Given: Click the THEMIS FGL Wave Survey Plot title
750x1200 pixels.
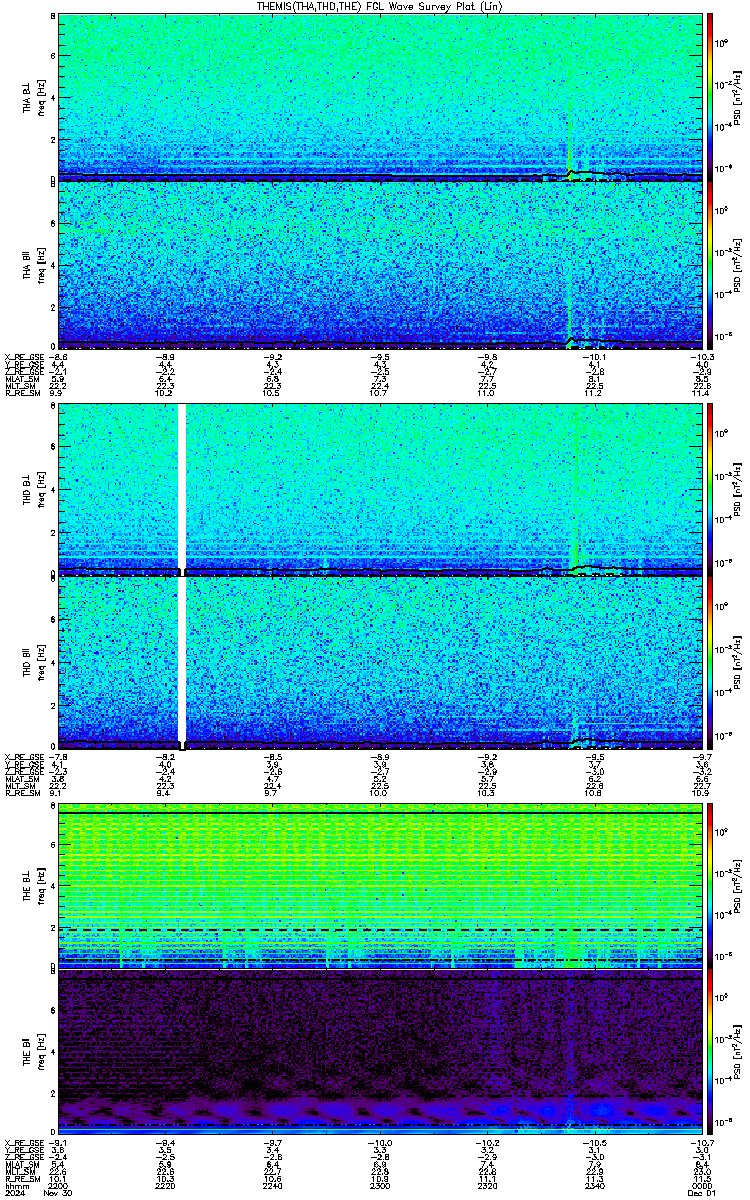Looking at the screenshot, I should pos(380,6).
